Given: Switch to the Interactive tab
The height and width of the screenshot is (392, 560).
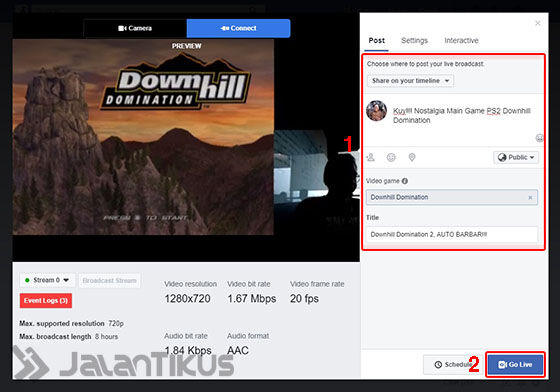Looking at the screenshot, I should pyautogui.click(x=461, y=40).
